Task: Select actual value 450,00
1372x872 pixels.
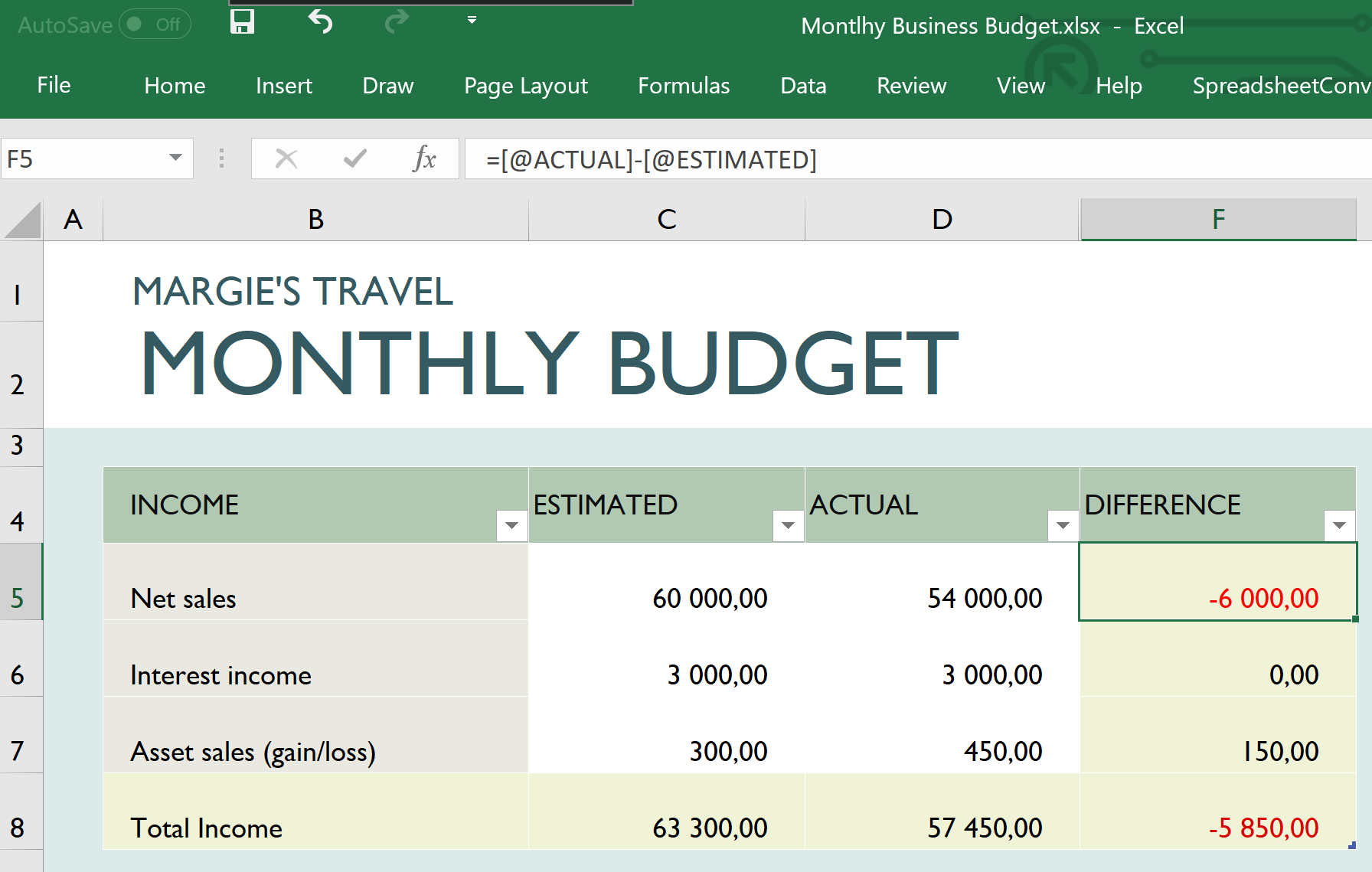Action: tap(942, 735)
